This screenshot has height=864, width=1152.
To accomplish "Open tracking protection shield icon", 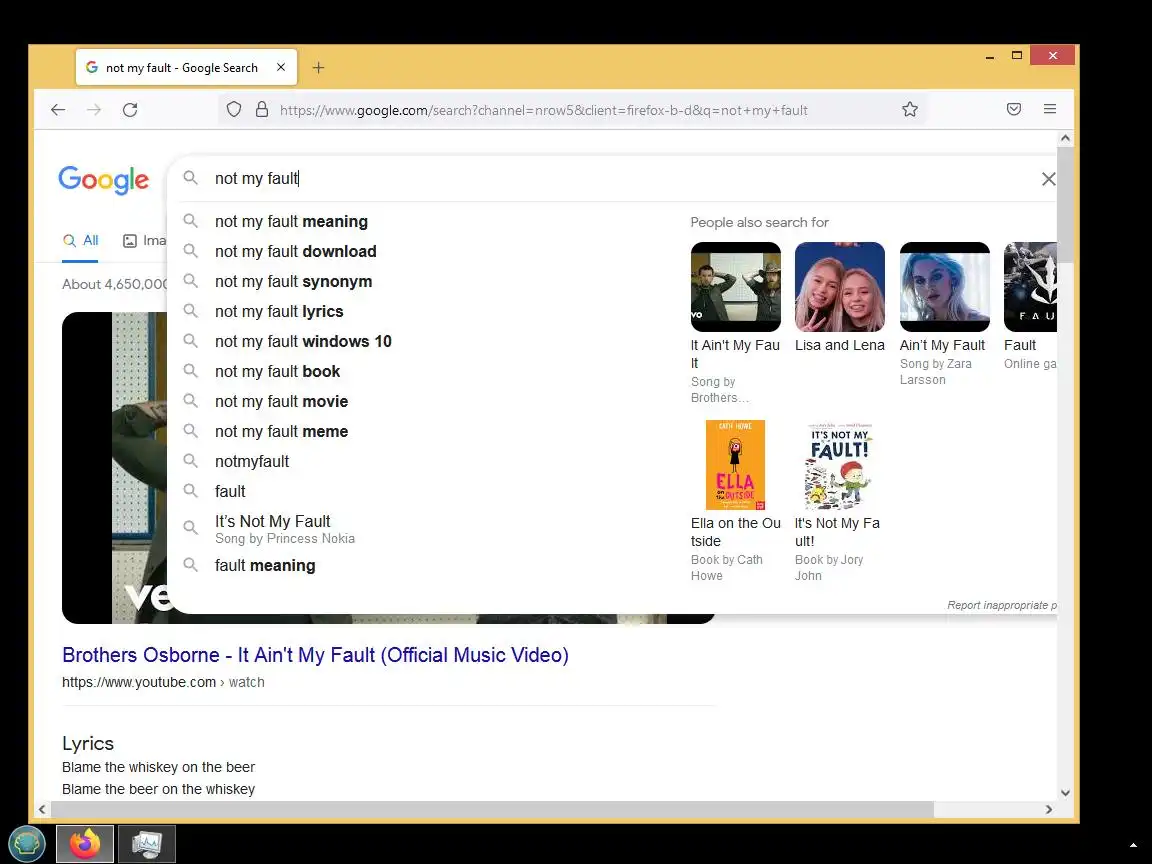I will click(x=234, y=110).
